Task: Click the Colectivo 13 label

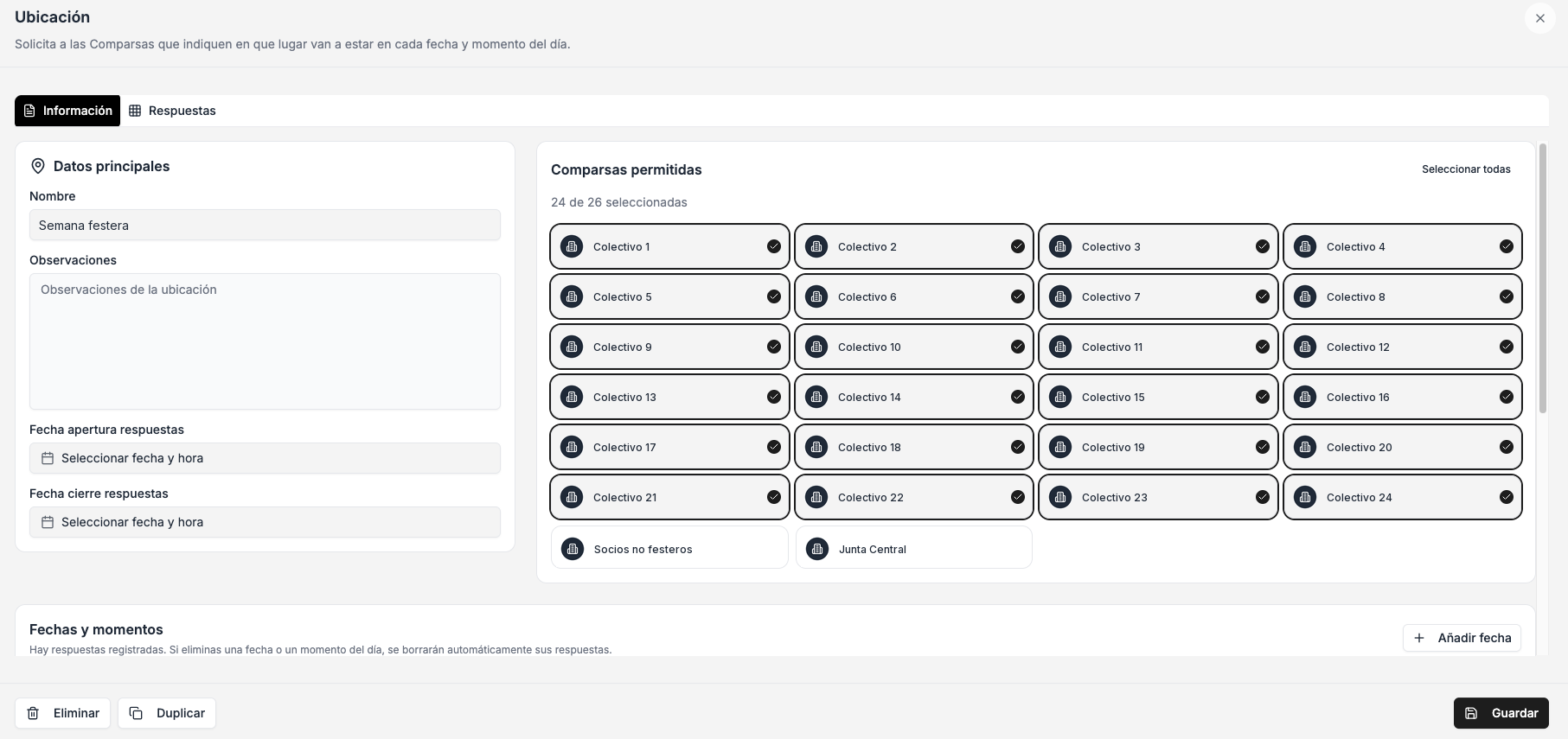Action: (x=624, y=397)
